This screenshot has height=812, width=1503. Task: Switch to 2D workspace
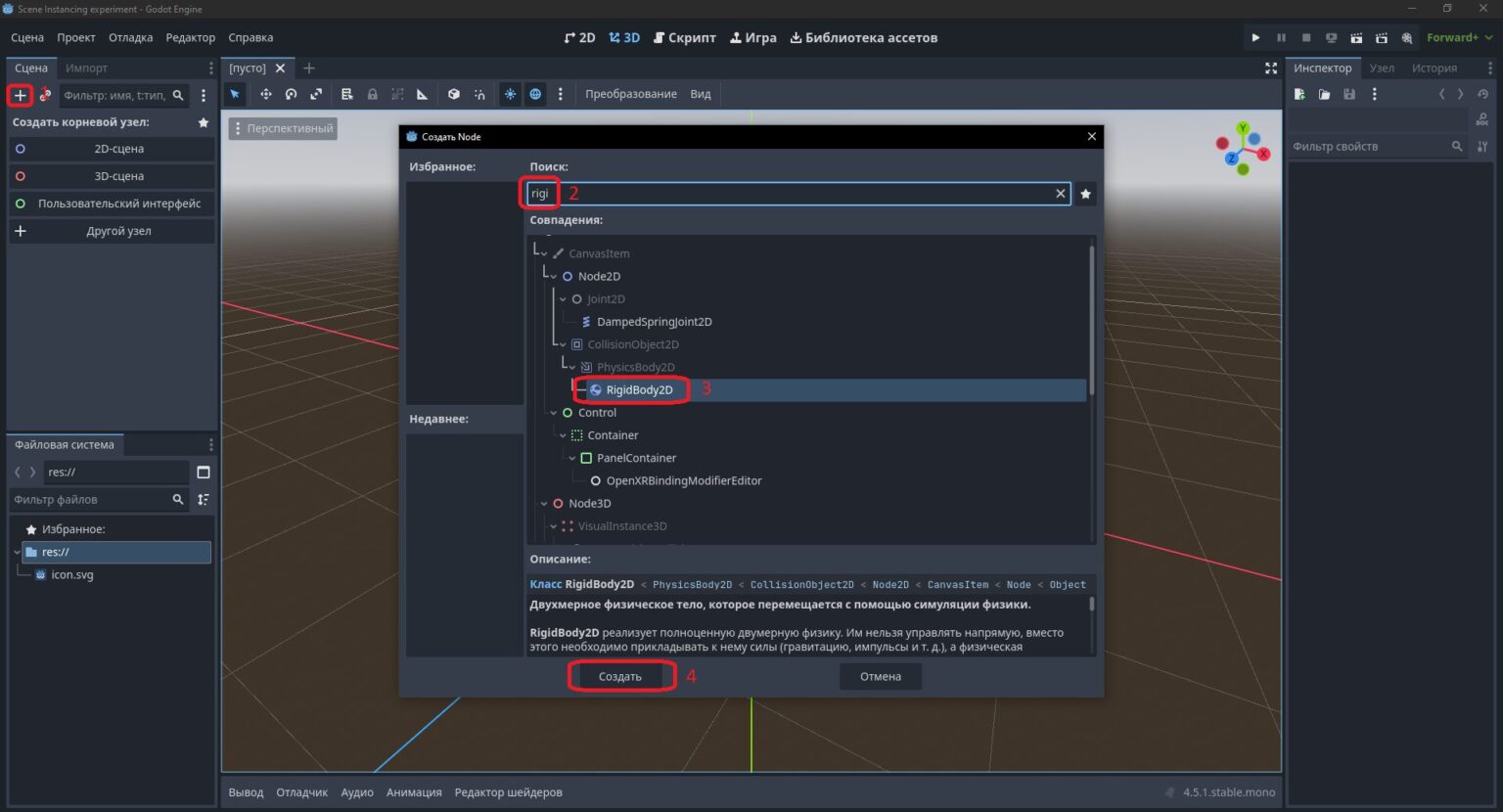click(x=579, y=37)
